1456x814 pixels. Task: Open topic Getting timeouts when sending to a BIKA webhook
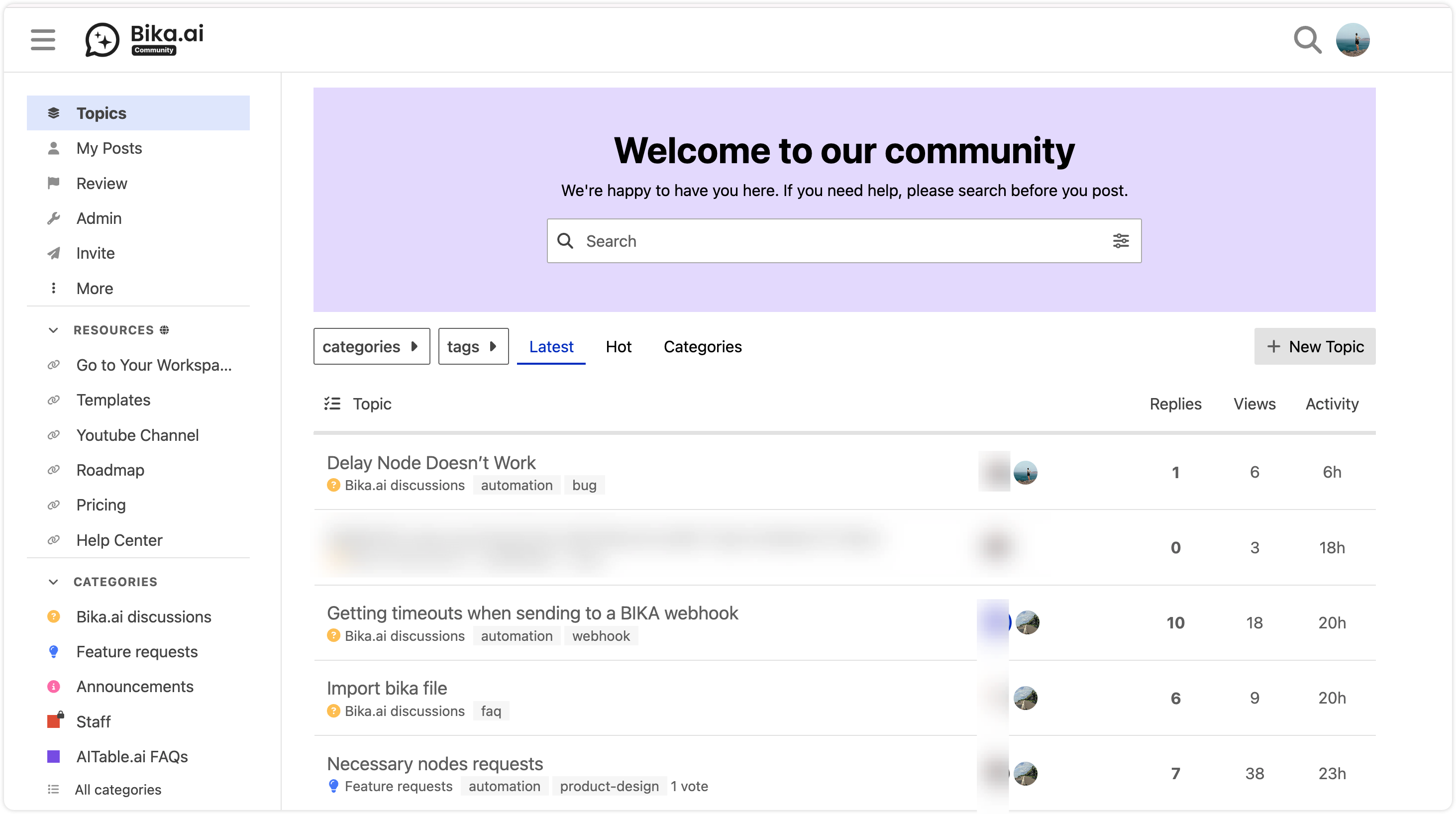pyautogui.click(x=532, y=613)
